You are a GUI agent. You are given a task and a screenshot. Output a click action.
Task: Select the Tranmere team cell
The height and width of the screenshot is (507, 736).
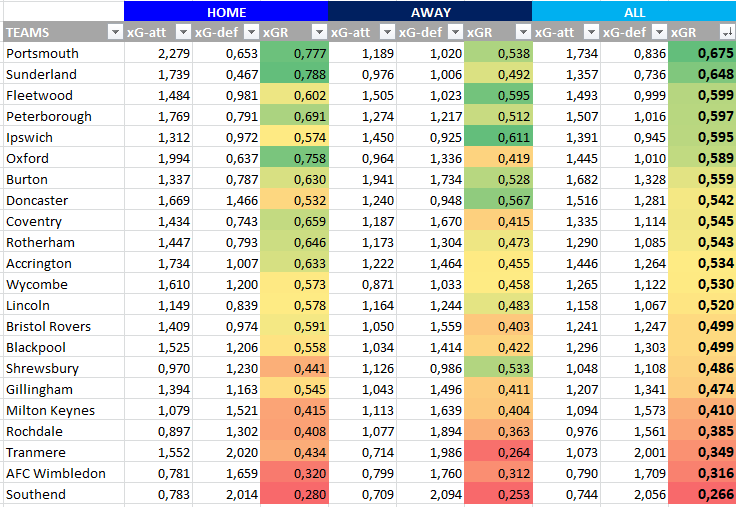point(63,452)
